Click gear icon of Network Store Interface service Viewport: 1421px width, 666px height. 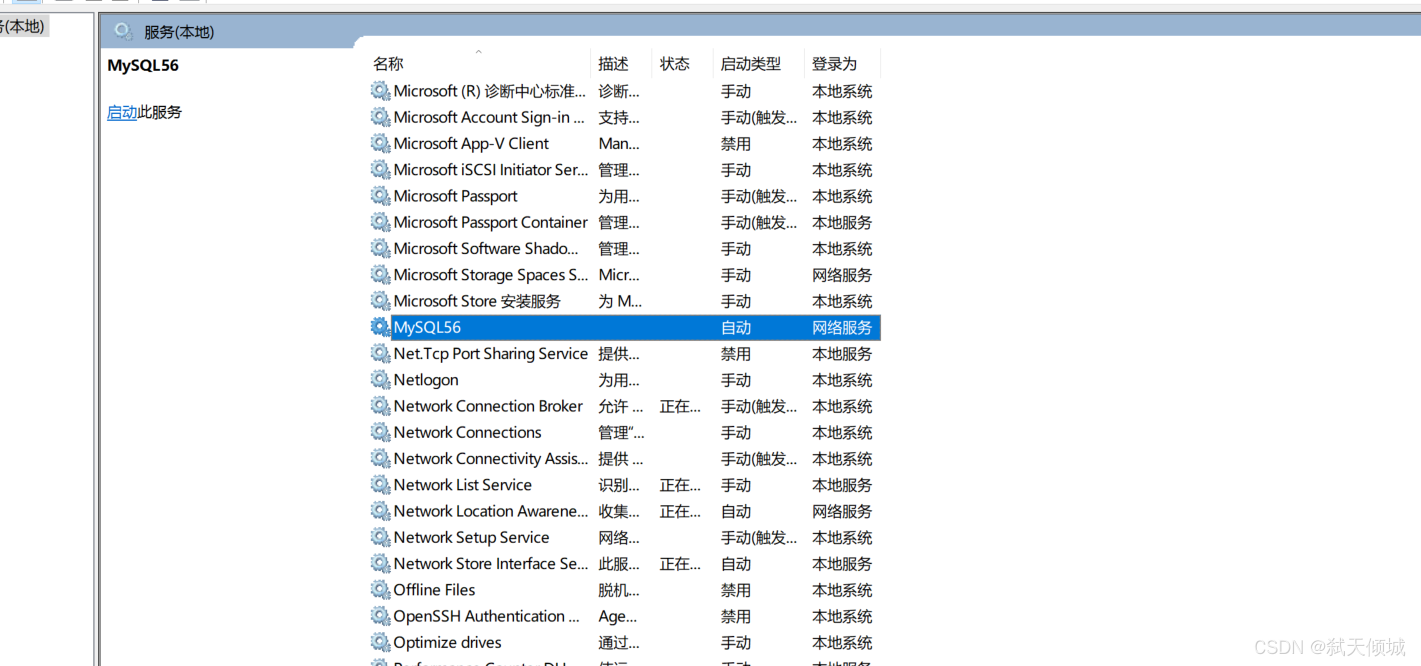coord(380,564)
